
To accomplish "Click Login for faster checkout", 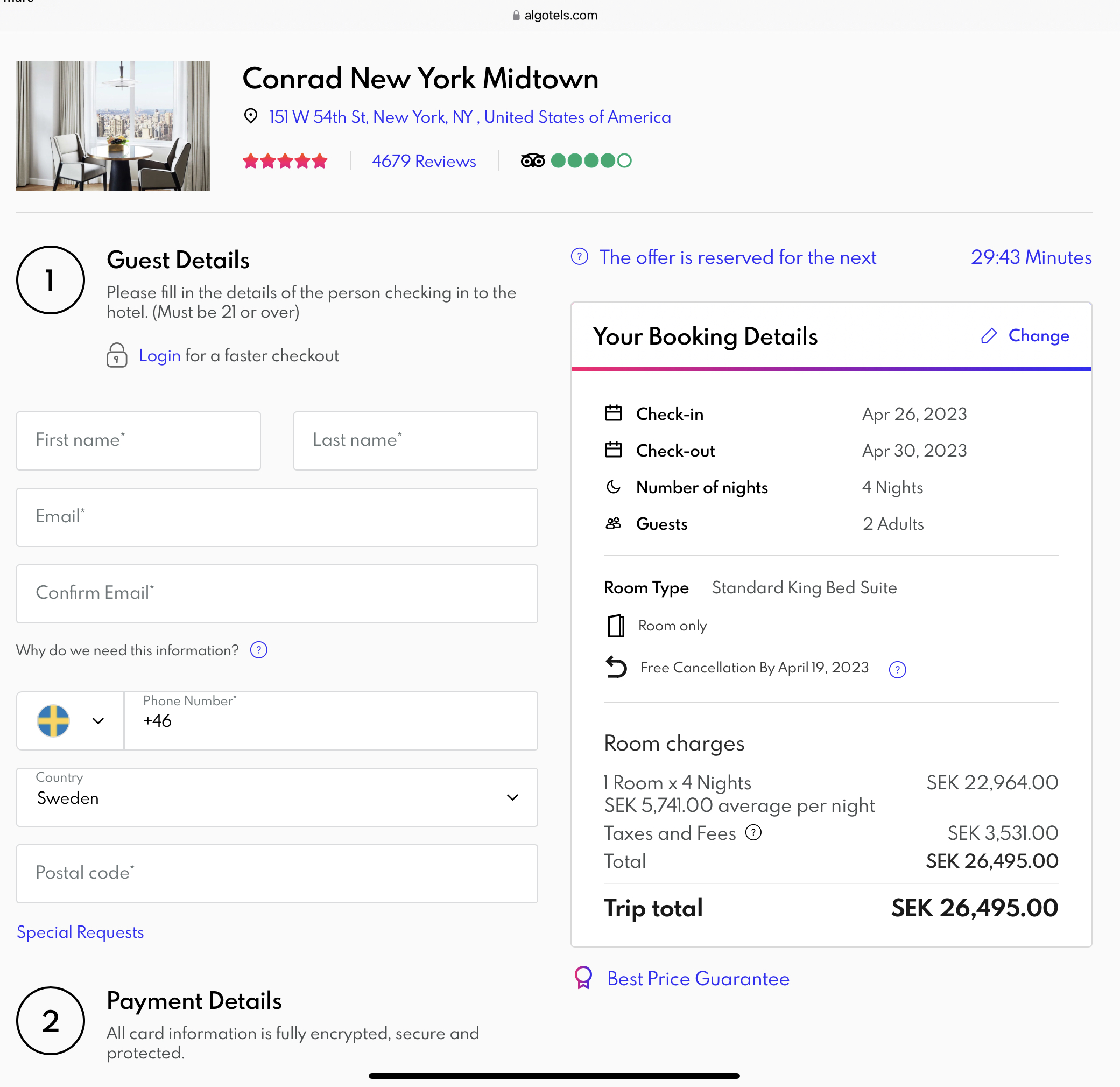I will click(159, 355).
